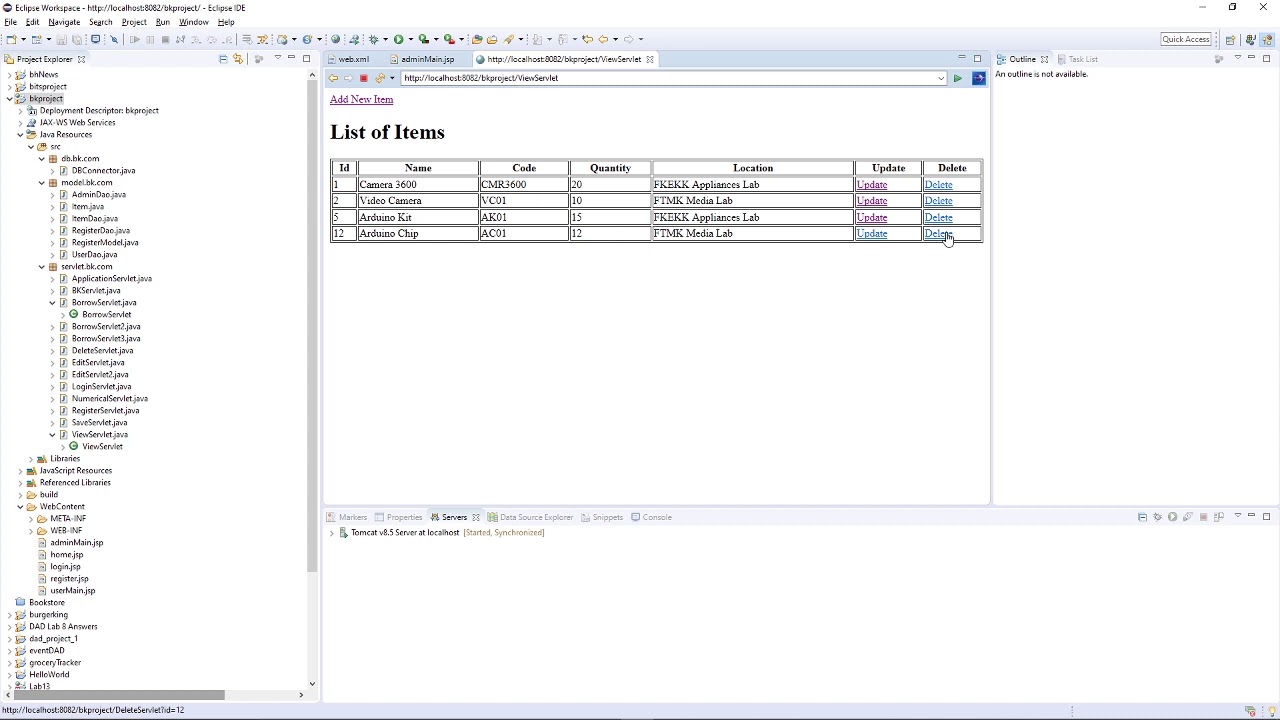Viewport: 1280px width, 720px height.
Task: Click the Debug bug toolbar icon
Action: [374, 39]
